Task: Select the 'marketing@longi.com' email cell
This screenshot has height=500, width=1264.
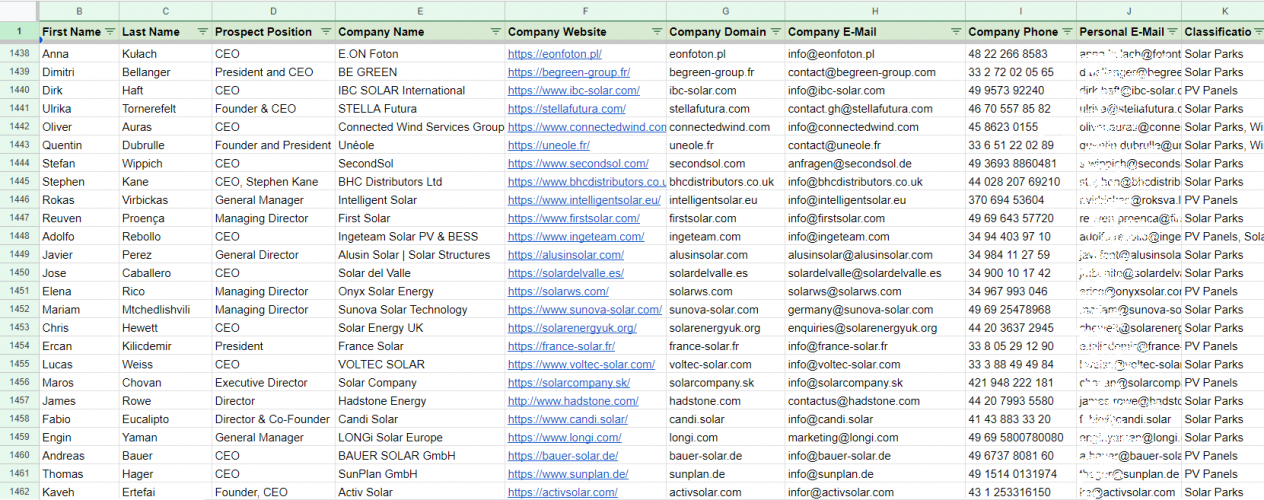Action: pyautogui.click(x=875, y=437)
